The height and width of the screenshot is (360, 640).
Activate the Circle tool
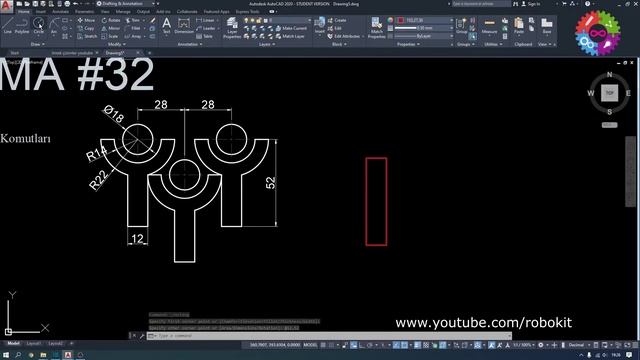(38, 25)
